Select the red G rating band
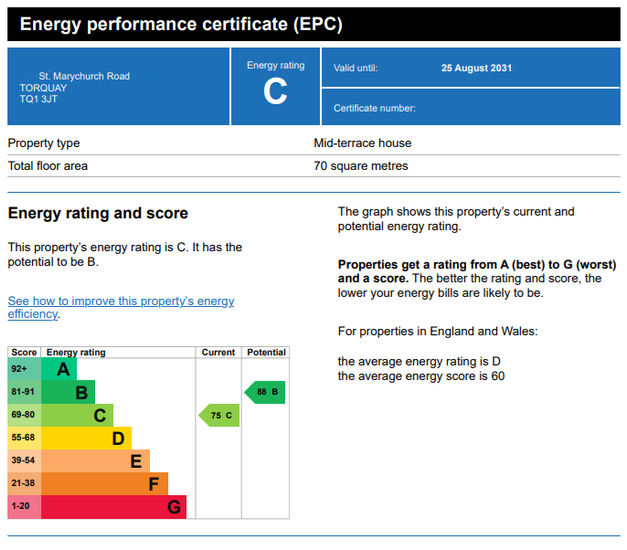Screen dimensions: 627x550 [x=113, y=507]
